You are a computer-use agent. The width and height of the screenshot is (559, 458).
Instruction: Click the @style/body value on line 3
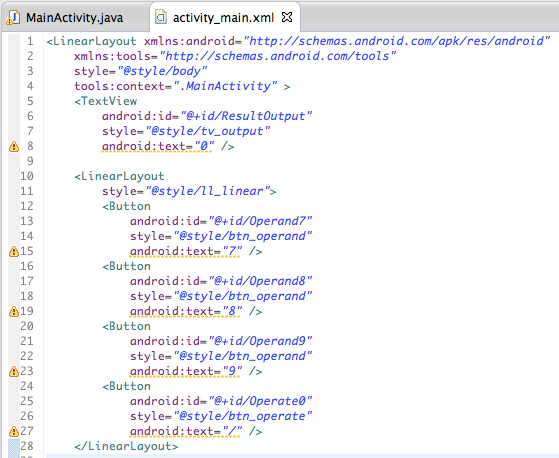(x=164, y=71)
